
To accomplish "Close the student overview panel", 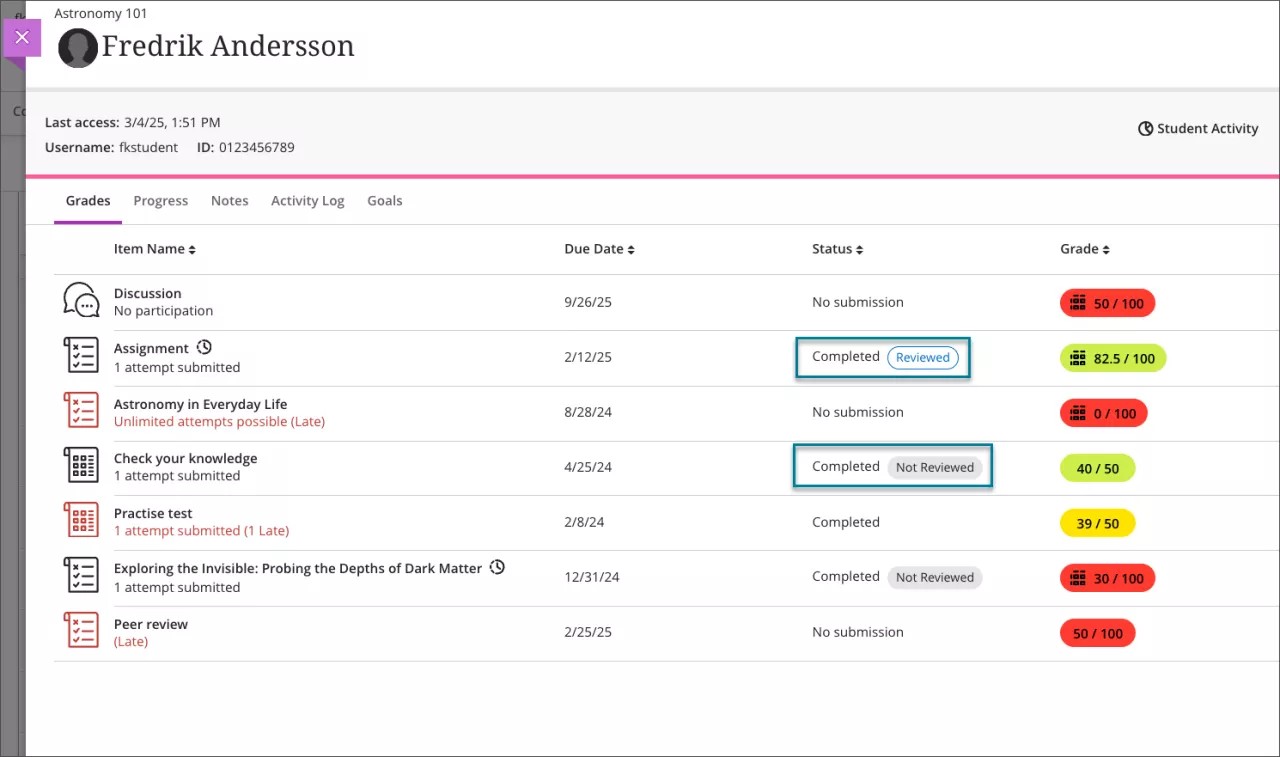I will (22, 37).
